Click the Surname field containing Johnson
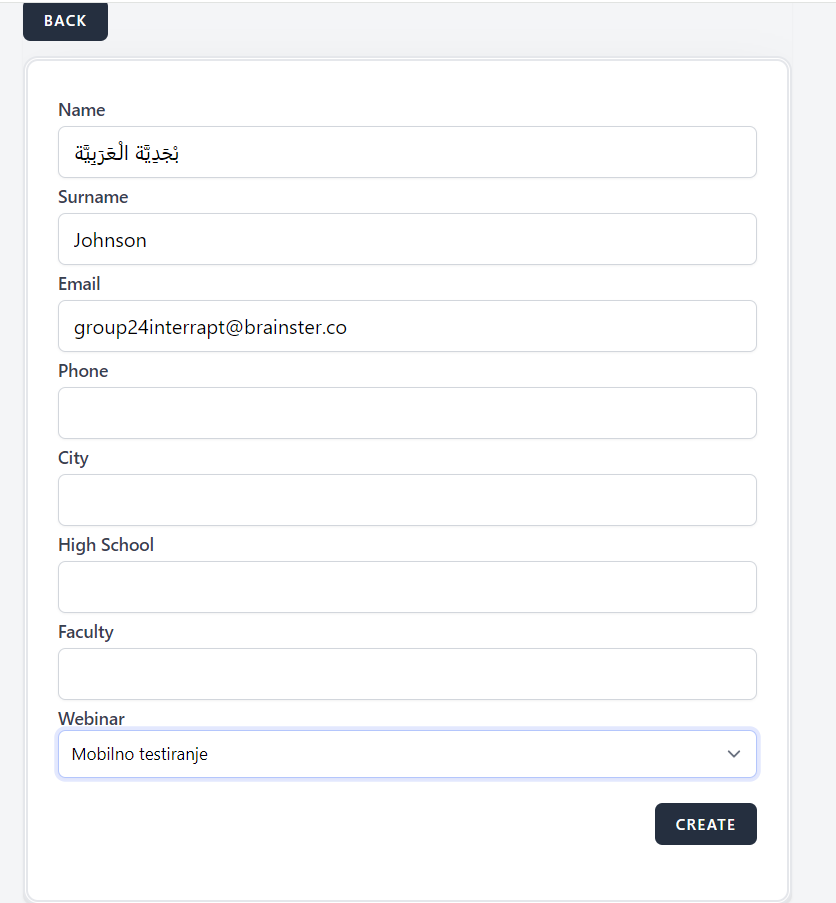 pos(407,239)
